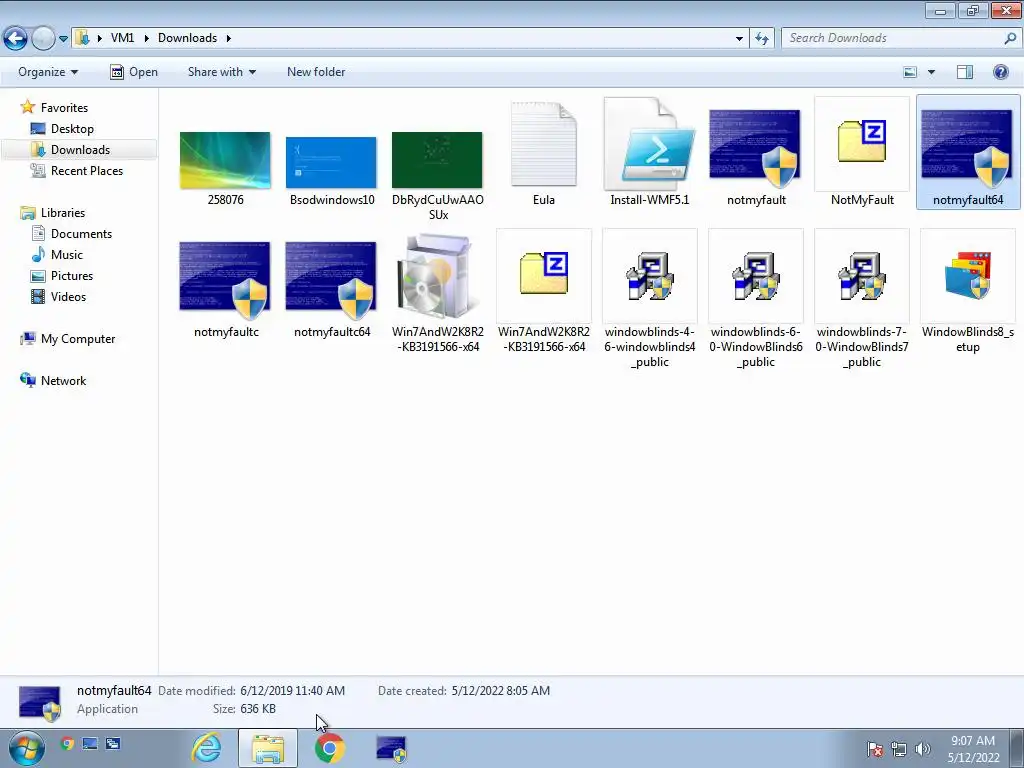Screen dimensions: 1024x768
Task: Open the 258076 image file
Action: [225, 161]
